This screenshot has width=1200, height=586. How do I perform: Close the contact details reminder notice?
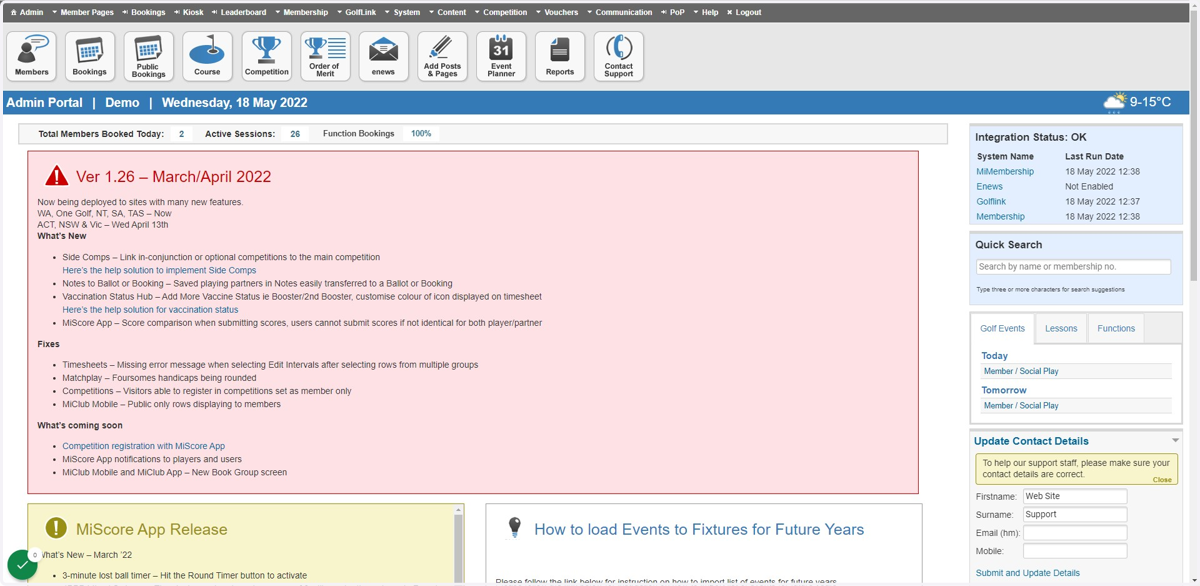[1162, 480]
